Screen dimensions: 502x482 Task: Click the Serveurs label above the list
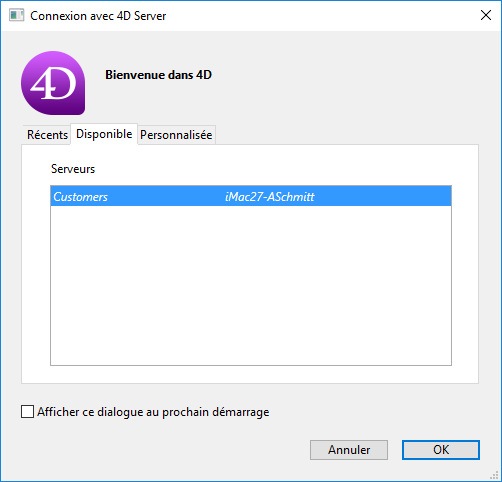[73, 169]
